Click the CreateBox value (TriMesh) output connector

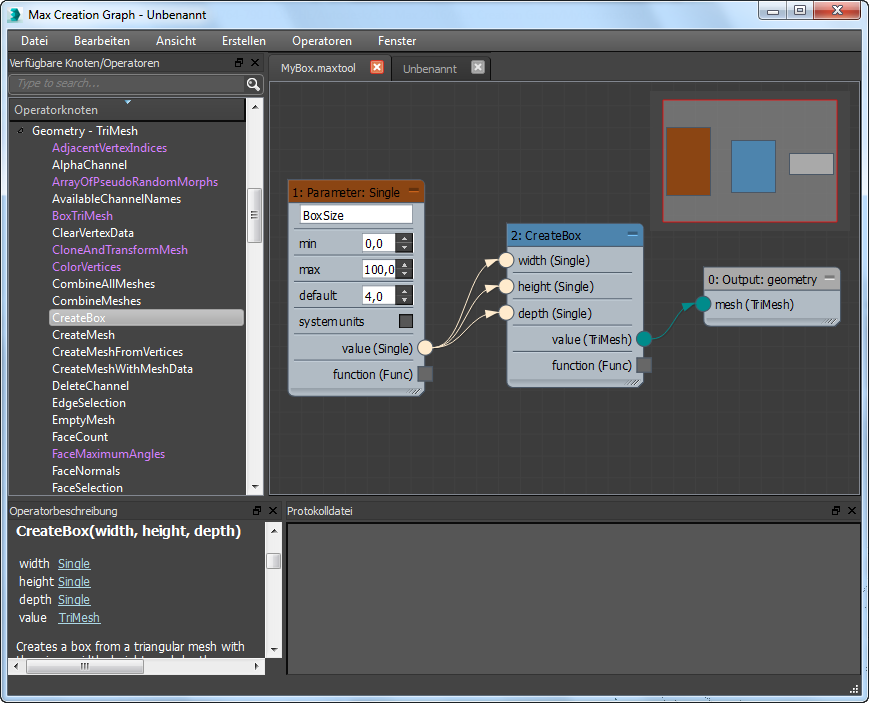(643, 339)
